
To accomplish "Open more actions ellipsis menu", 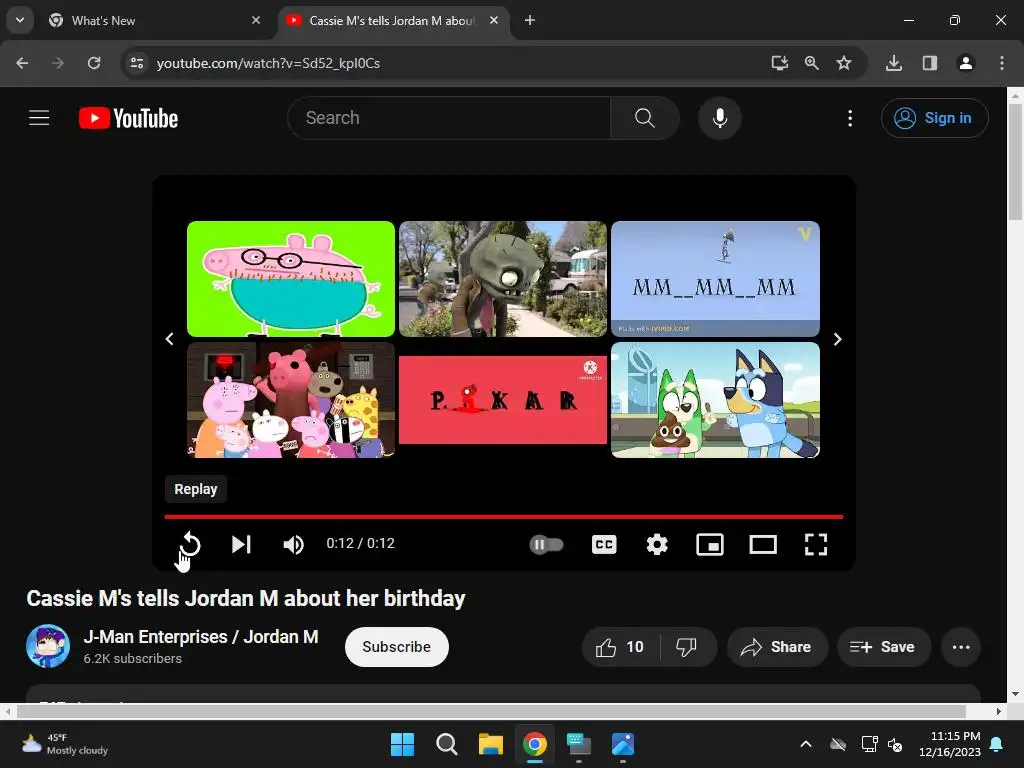I will pyautogui.click(x=961, y=647).
